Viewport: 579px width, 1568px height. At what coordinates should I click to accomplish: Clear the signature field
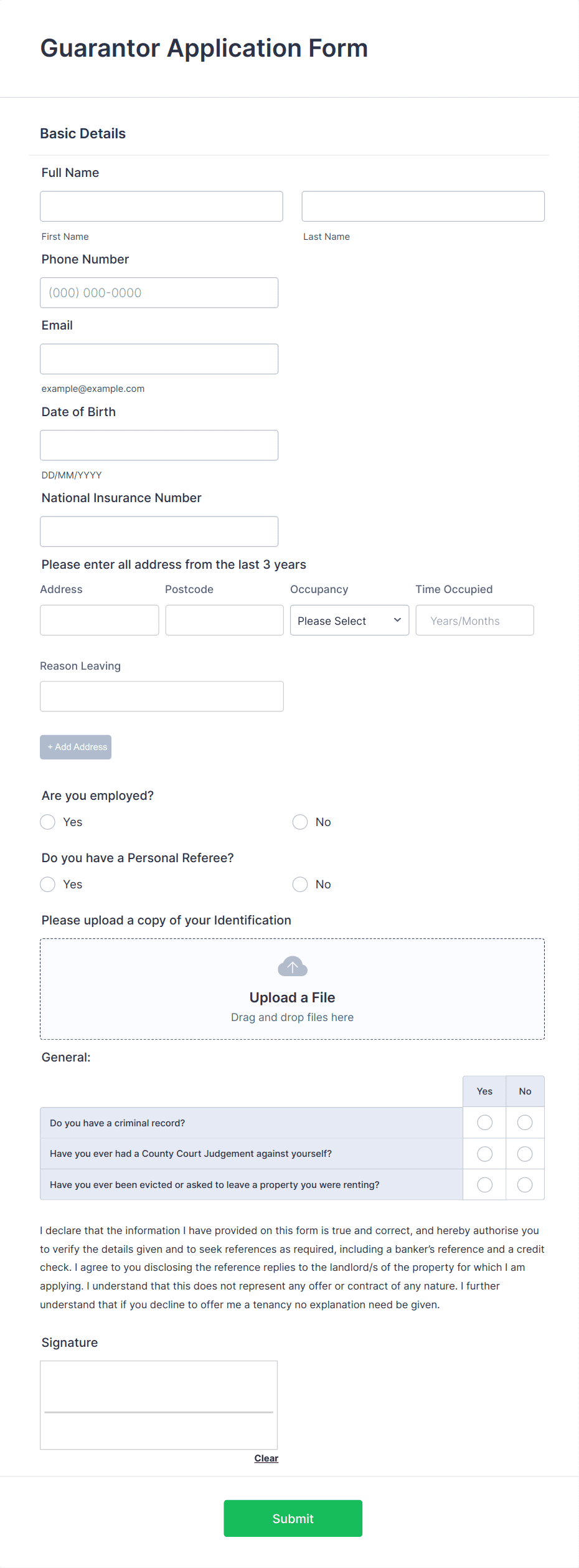pos(266,1458)
